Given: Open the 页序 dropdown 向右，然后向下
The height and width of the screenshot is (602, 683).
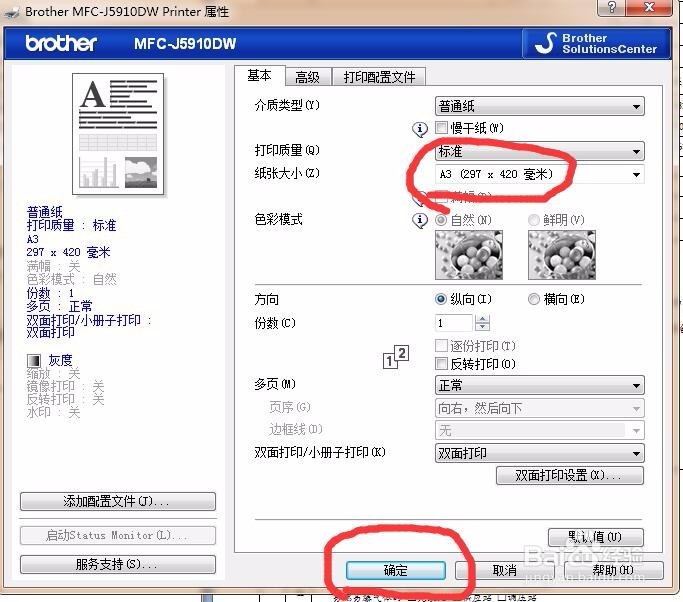Looking at the screenshot, I should point(540,409).
